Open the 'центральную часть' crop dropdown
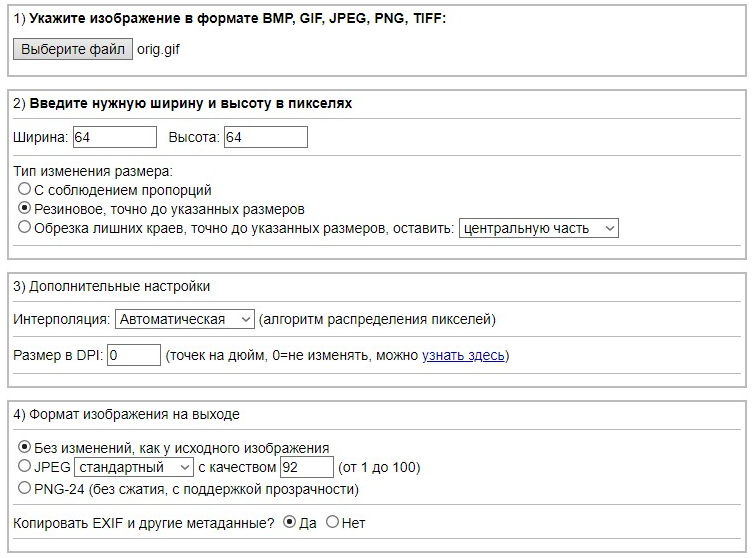Screen dimensions: 754x558 [x=538, y=228]
